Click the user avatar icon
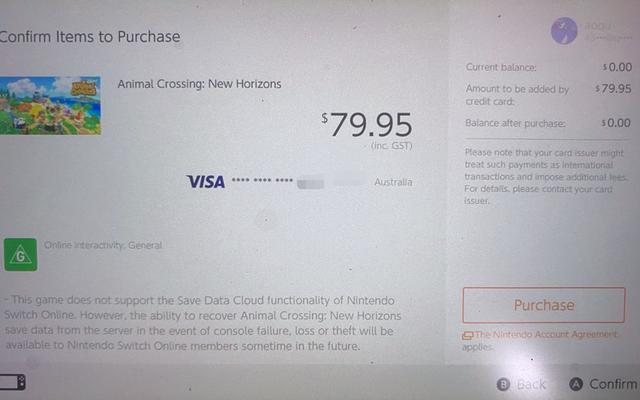 (x=565, y=30)
